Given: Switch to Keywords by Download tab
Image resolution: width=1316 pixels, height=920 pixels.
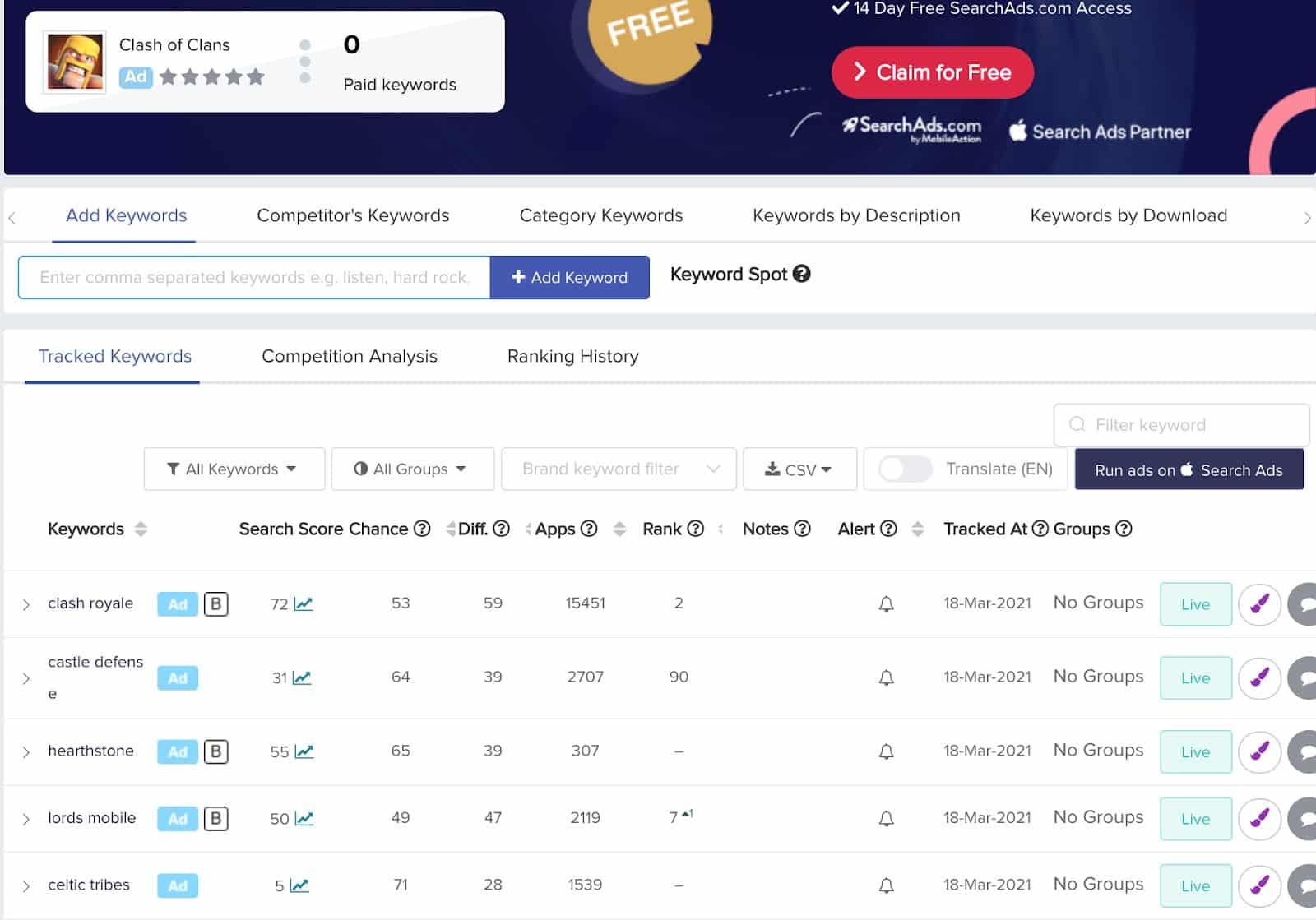Looking at the screenshot, I should coord(1128,215).
